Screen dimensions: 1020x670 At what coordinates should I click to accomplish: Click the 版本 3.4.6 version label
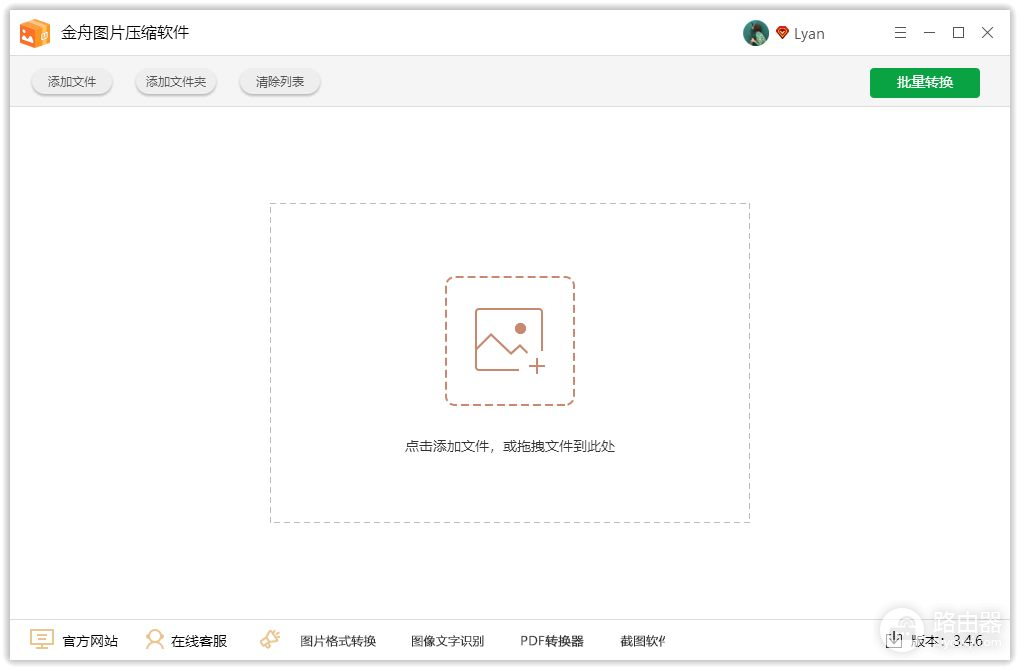947,641
